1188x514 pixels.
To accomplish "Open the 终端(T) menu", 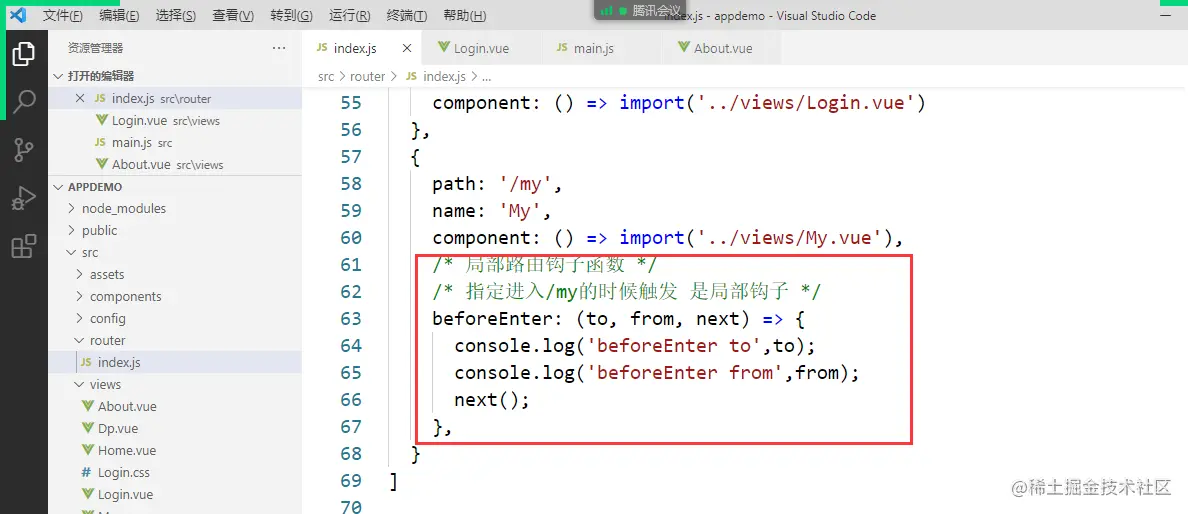I will tap(407, 16).
